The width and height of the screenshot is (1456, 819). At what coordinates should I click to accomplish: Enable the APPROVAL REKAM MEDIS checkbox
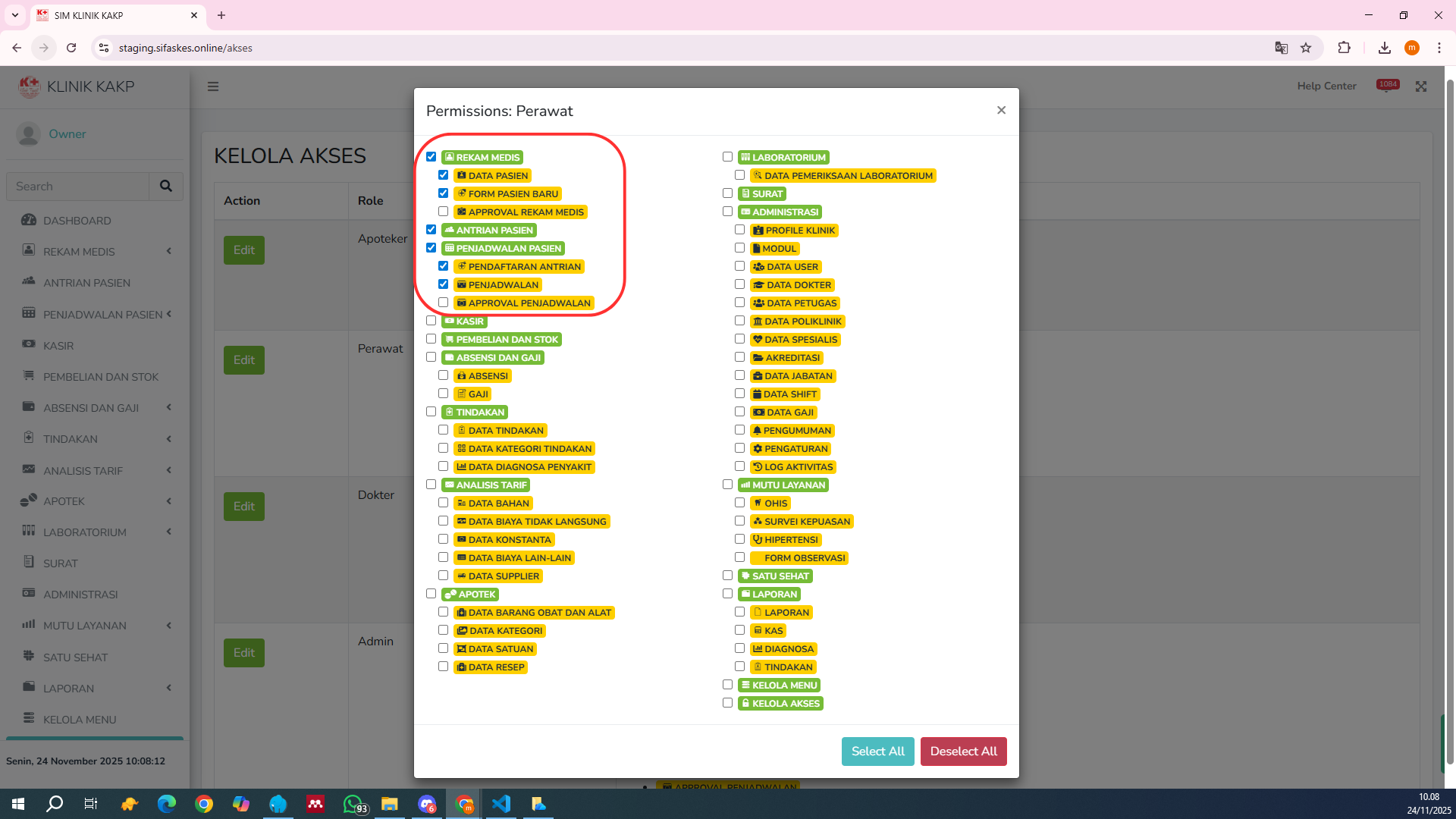[x=444, y=212]
